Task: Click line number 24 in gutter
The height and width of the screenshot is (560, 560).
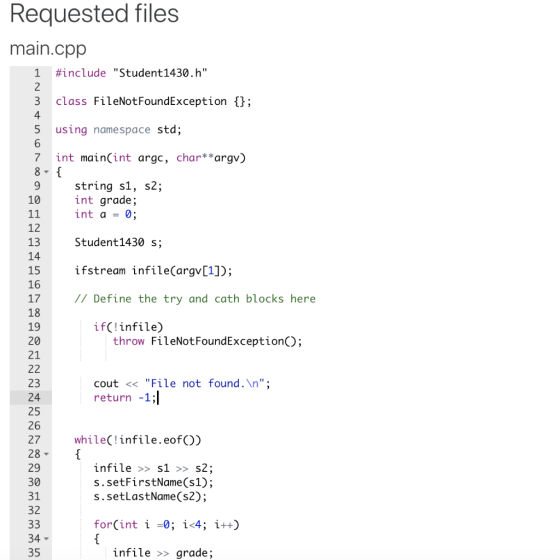Action: pyautogui.click(x=34, y=398)
